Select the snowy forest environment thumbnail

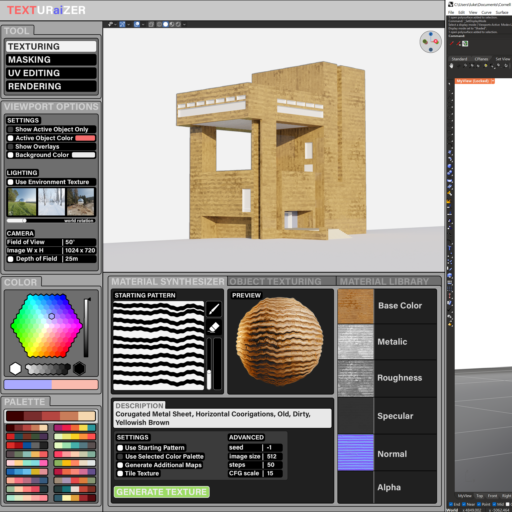pyautogui.click(x=52, y=202)
